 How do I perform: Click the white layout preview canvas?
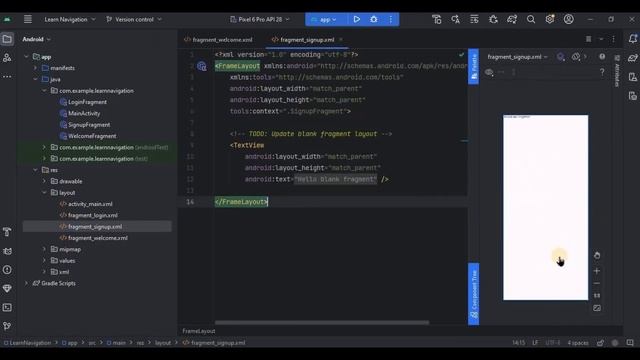(x=545, y=207)
